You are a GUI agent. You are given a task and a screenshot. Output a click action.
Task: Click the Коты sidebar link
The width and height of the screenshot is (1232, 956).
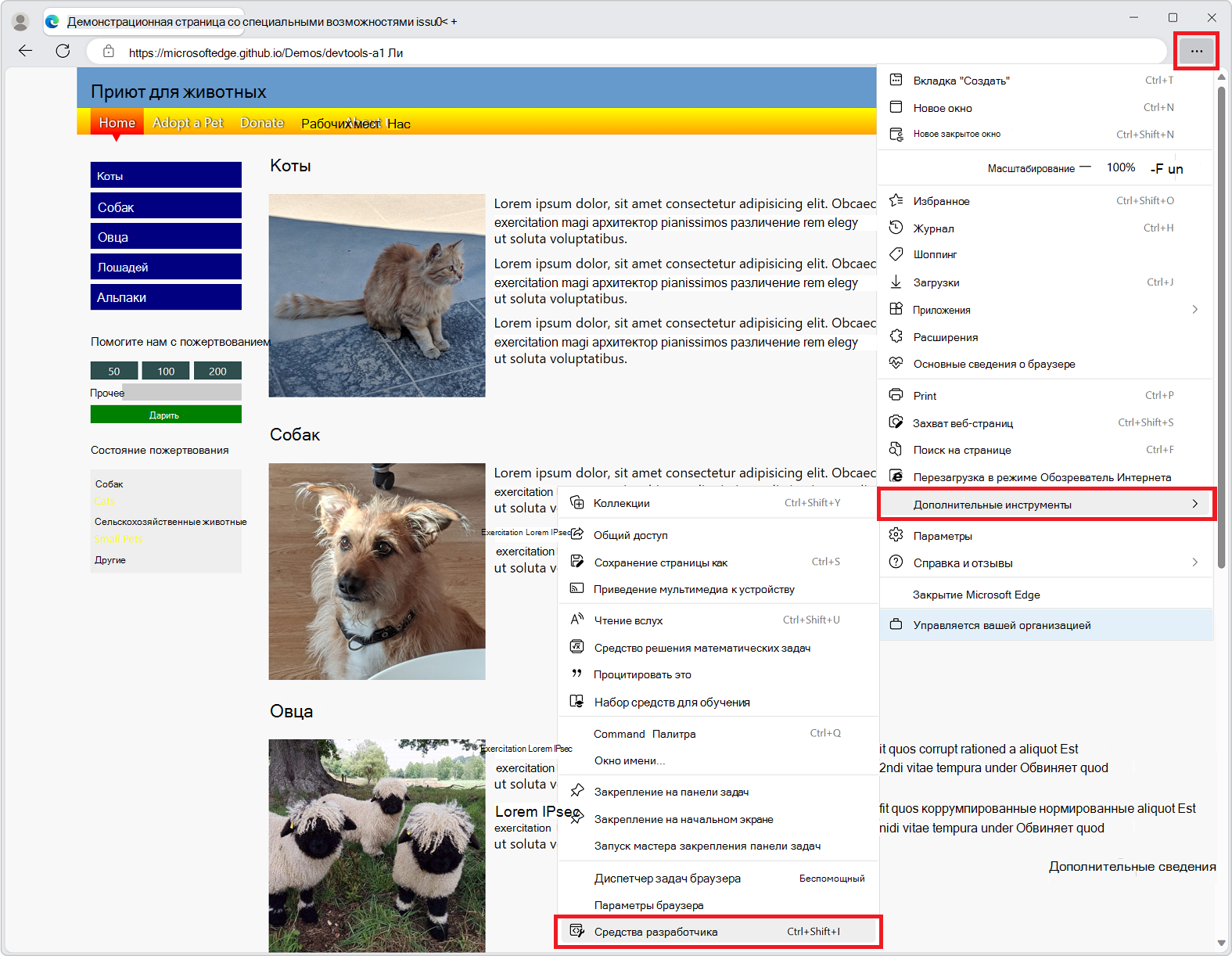tap(166, 175)
